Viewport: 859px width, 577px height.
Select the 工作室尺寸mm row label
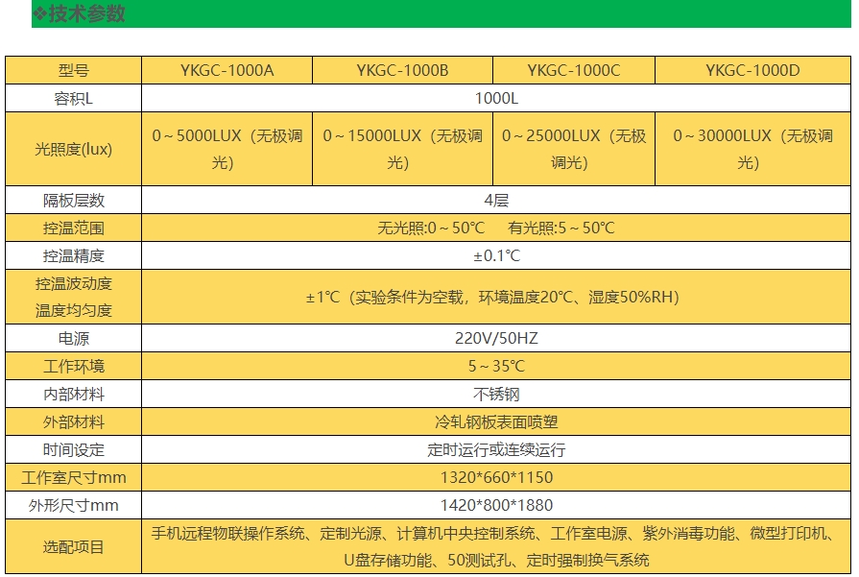pos(73,478)
